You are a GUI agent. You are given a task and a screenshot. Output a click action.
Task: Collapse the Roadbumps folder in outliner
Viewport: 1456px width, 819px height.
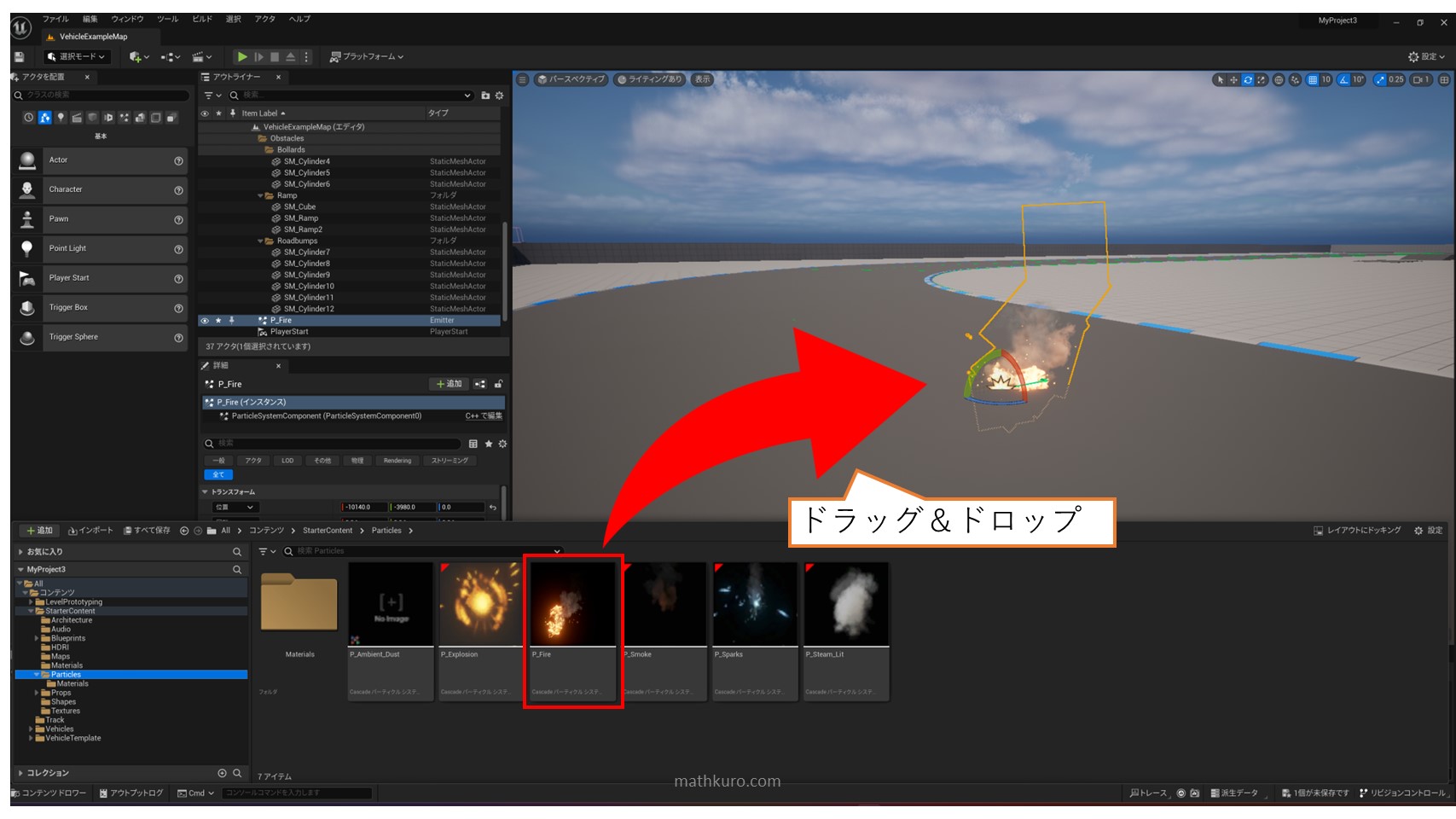coord(260,241)
